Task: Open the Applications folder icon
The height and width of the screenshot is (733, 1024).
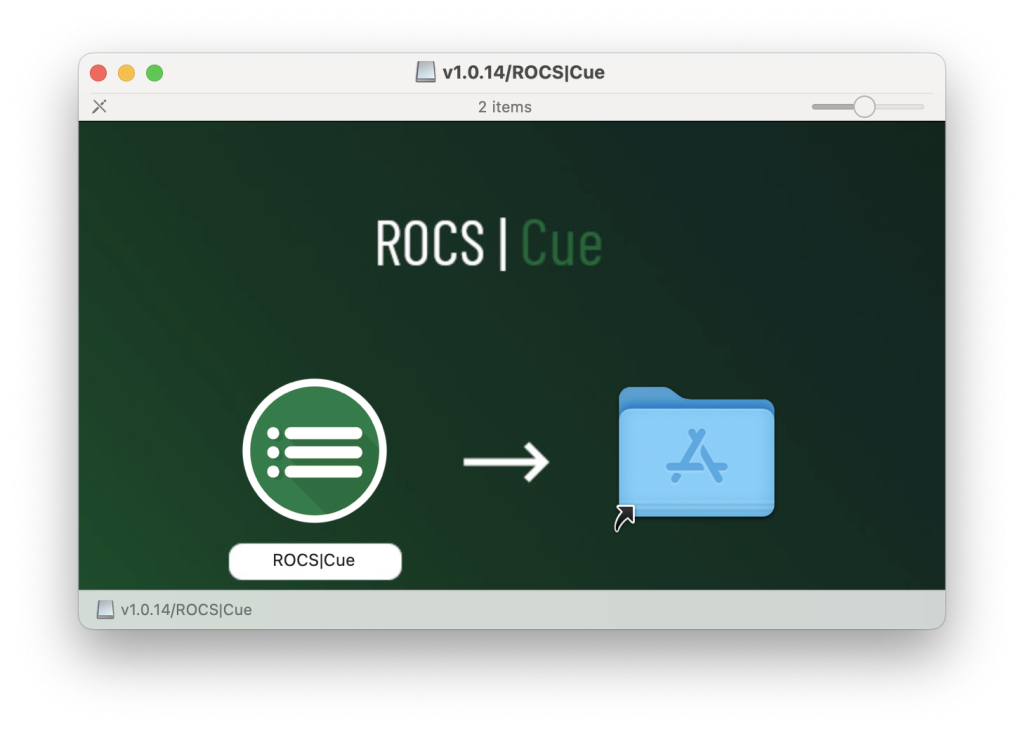Action: pyautogui.click(x=695, y=455)
